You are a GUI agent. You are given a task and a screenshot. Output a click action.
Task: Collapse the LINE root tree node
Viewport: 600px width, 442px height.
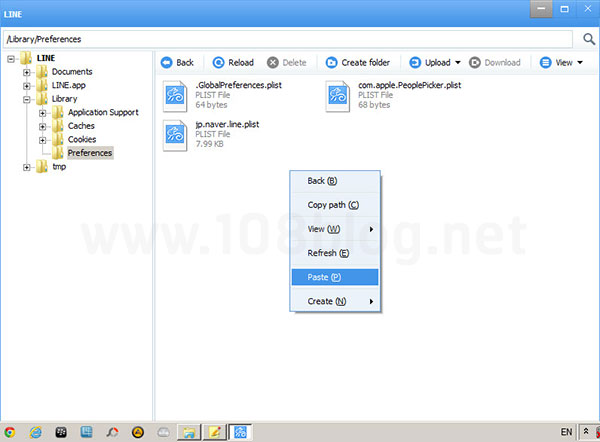tap(11, 59)
